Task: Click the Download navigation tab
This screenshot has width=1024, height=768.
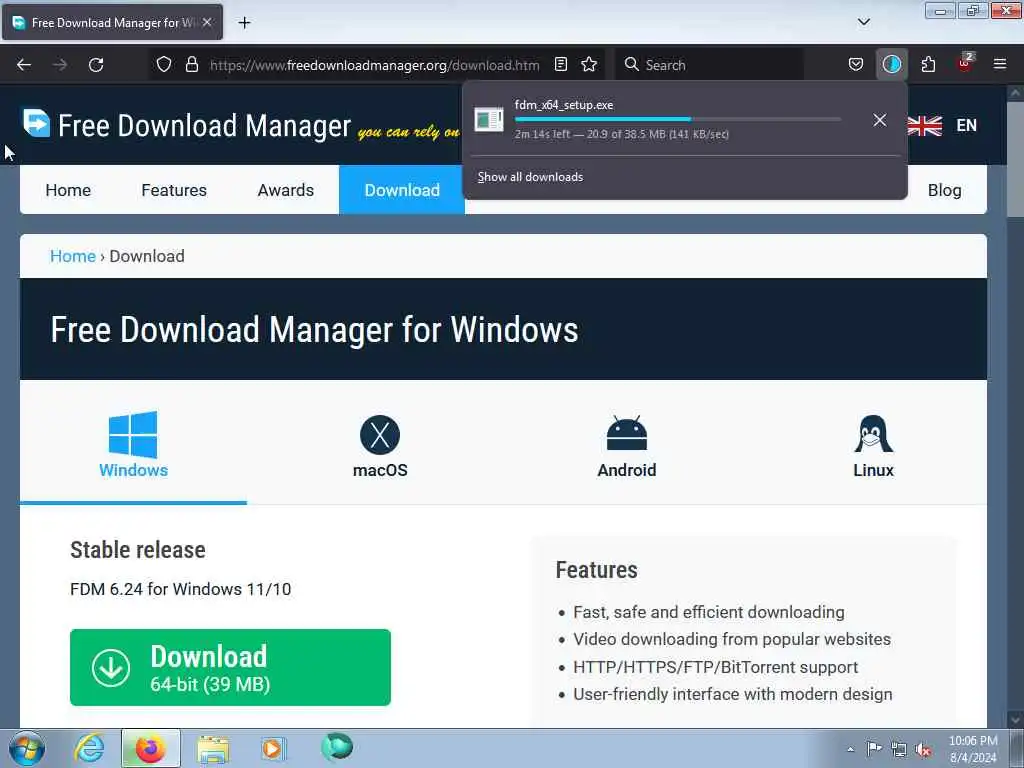Action: click(402, 190)
